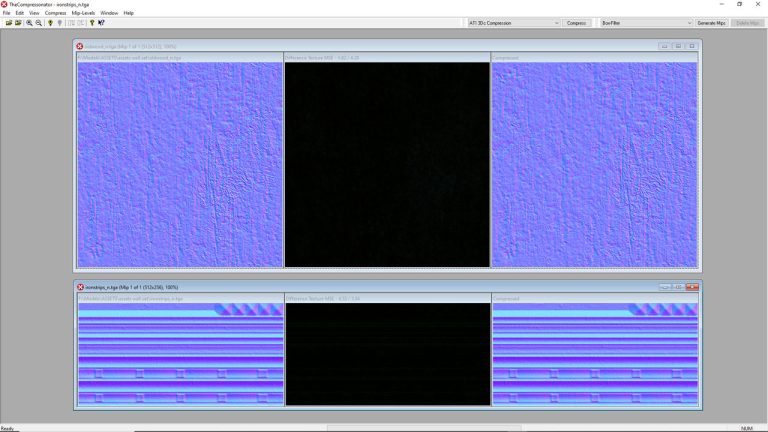
Task: Click the zoom in magnifier icon
Action: click(30, 22)
